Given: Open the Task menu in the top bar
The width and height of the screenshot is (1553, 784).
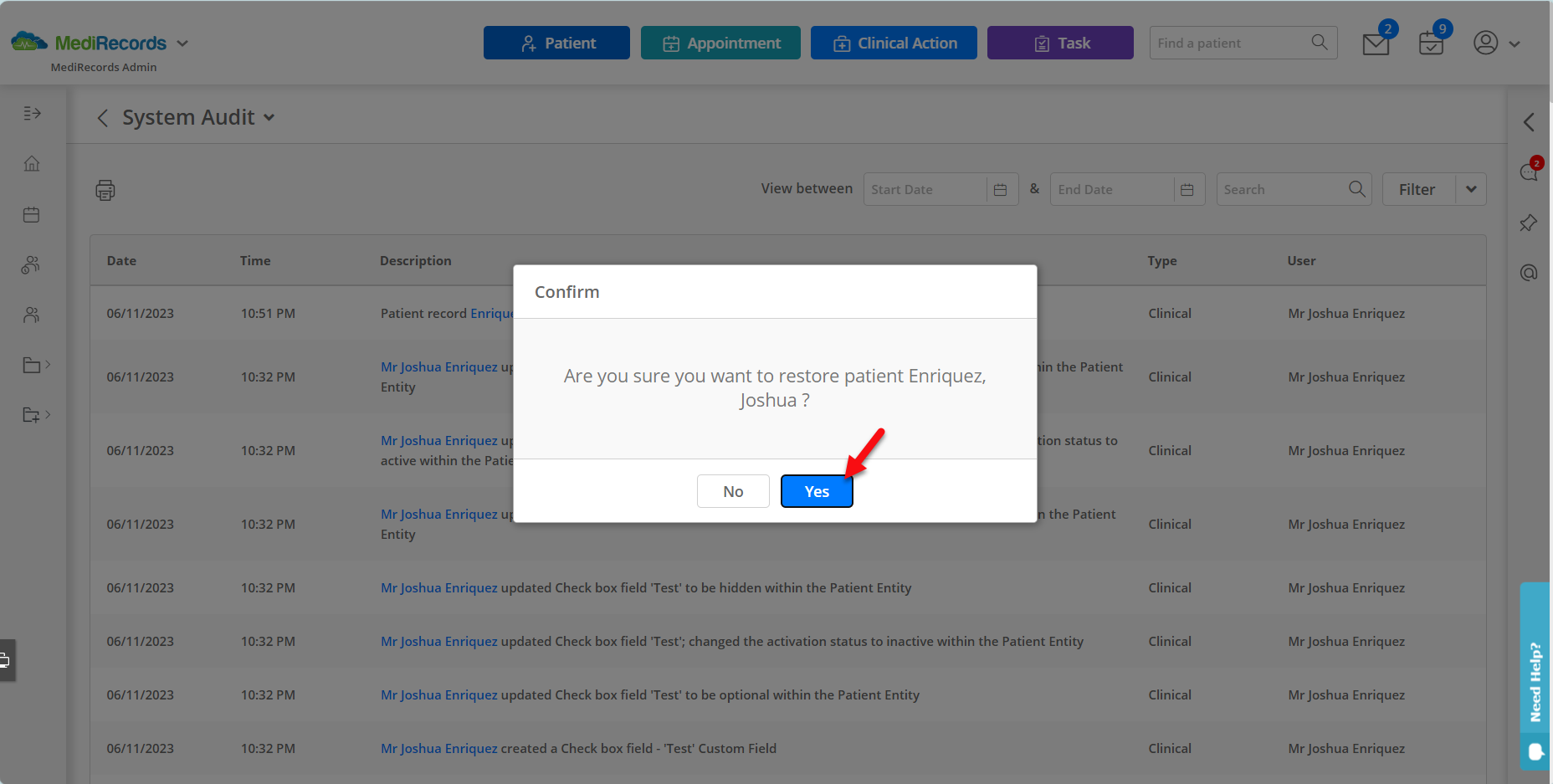Looking at the screenshot, I should (1059, 43).
